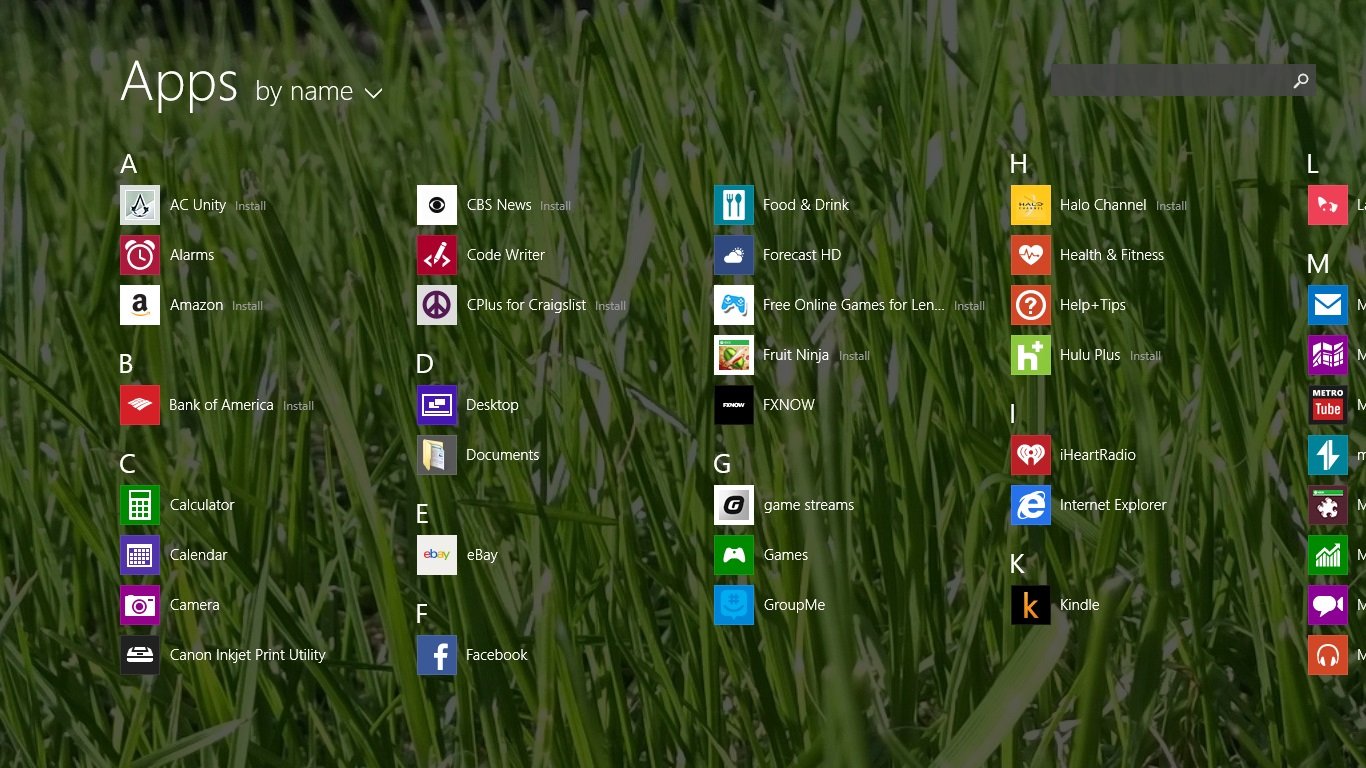The height and width of the screenshot is (768, 1366).
Task: Click the 'by name' chevron arrow
Action: [x=373, y=94]
